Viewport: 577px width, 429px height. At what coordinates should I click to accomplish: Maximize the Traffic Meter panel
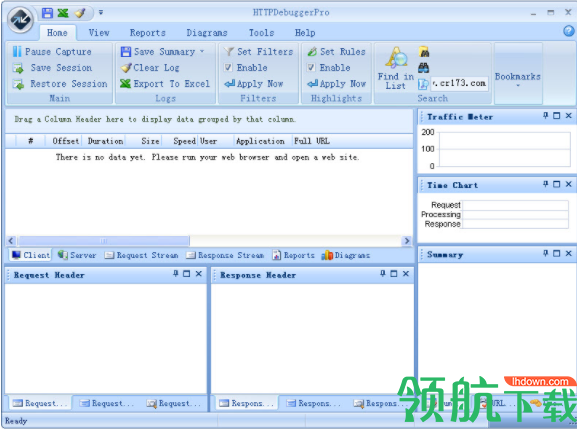point(557,116)
